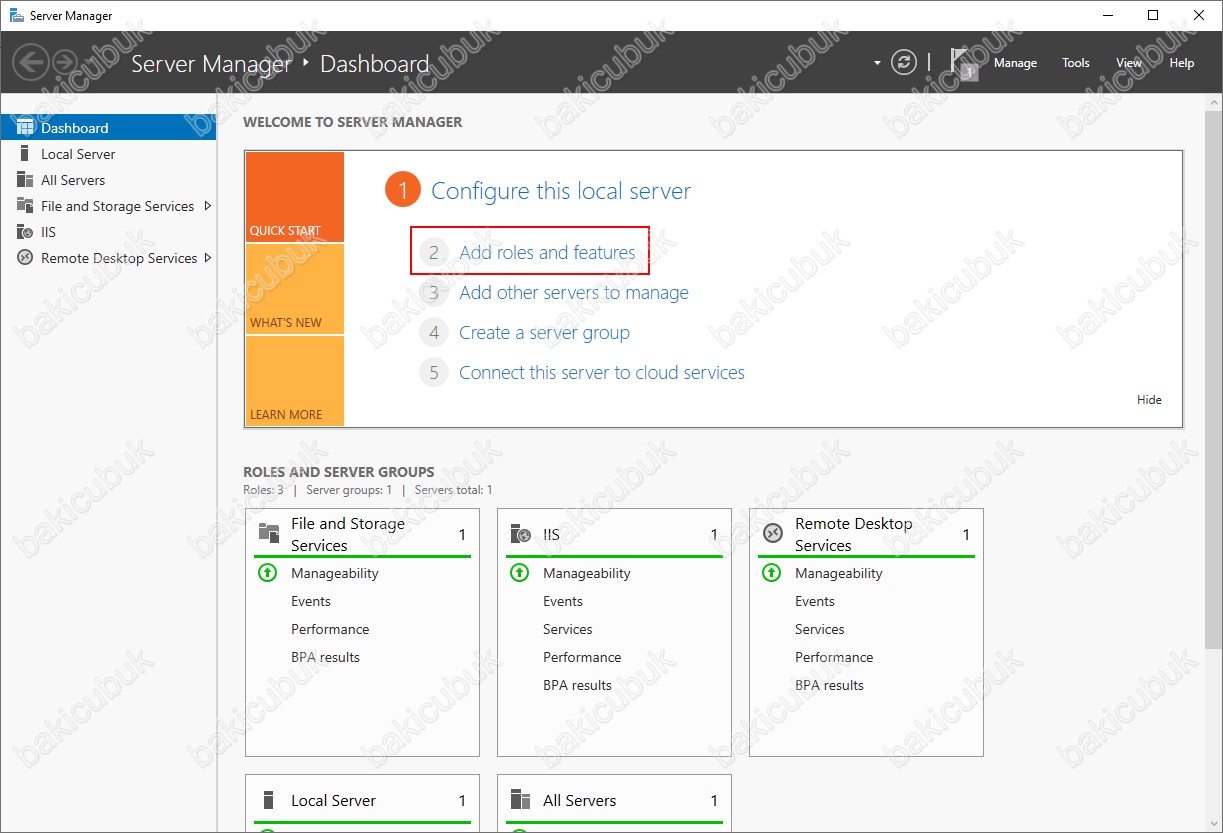Open Manageability in the IIS tile
The width and height of the screenshot is (1223, 833).
[x=587, y=573]
